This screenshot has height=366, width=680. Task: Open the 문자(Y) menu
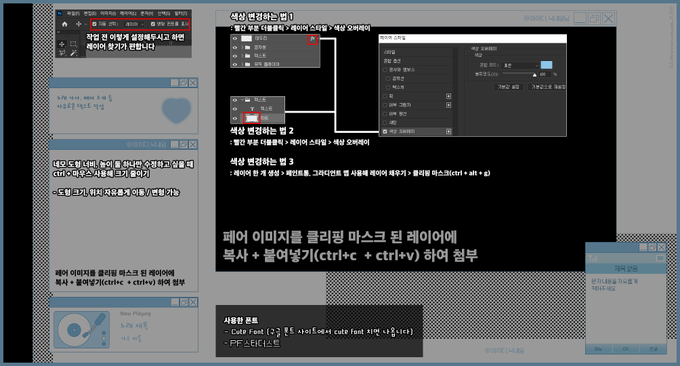click(x=147, y=13)
